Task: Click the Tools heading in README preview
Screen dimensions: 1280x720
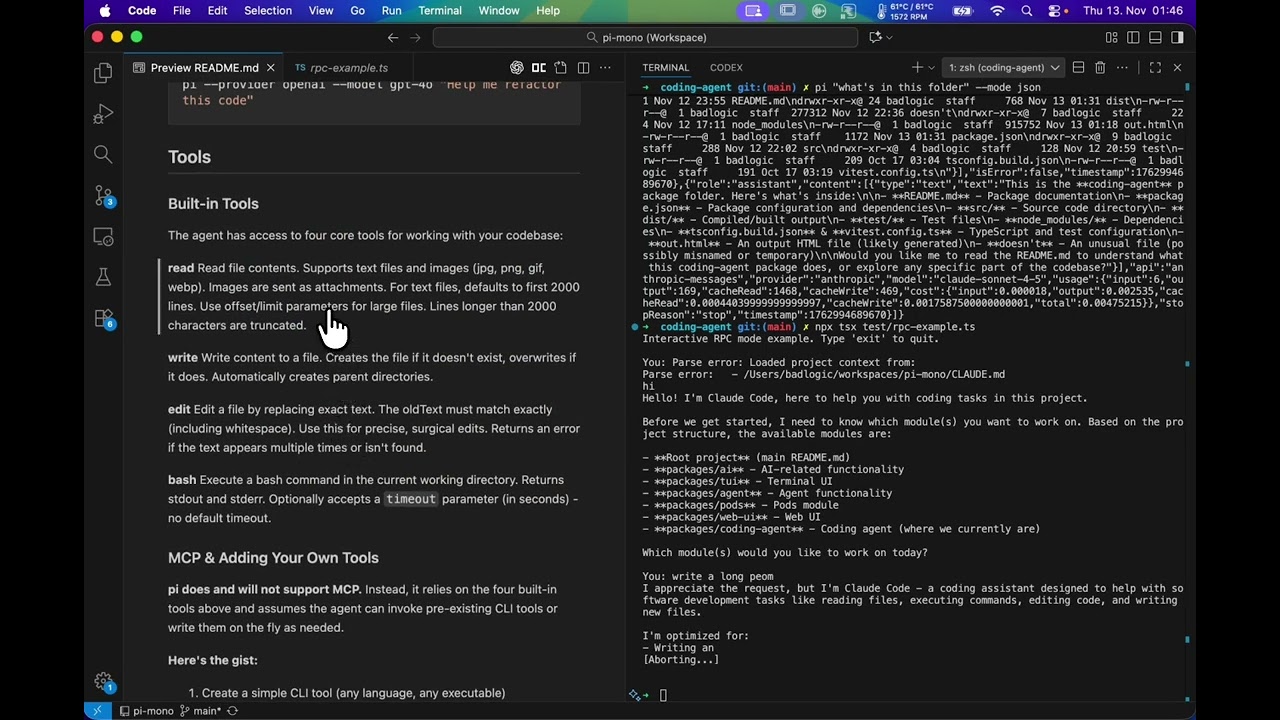Action: click(189, 157)
